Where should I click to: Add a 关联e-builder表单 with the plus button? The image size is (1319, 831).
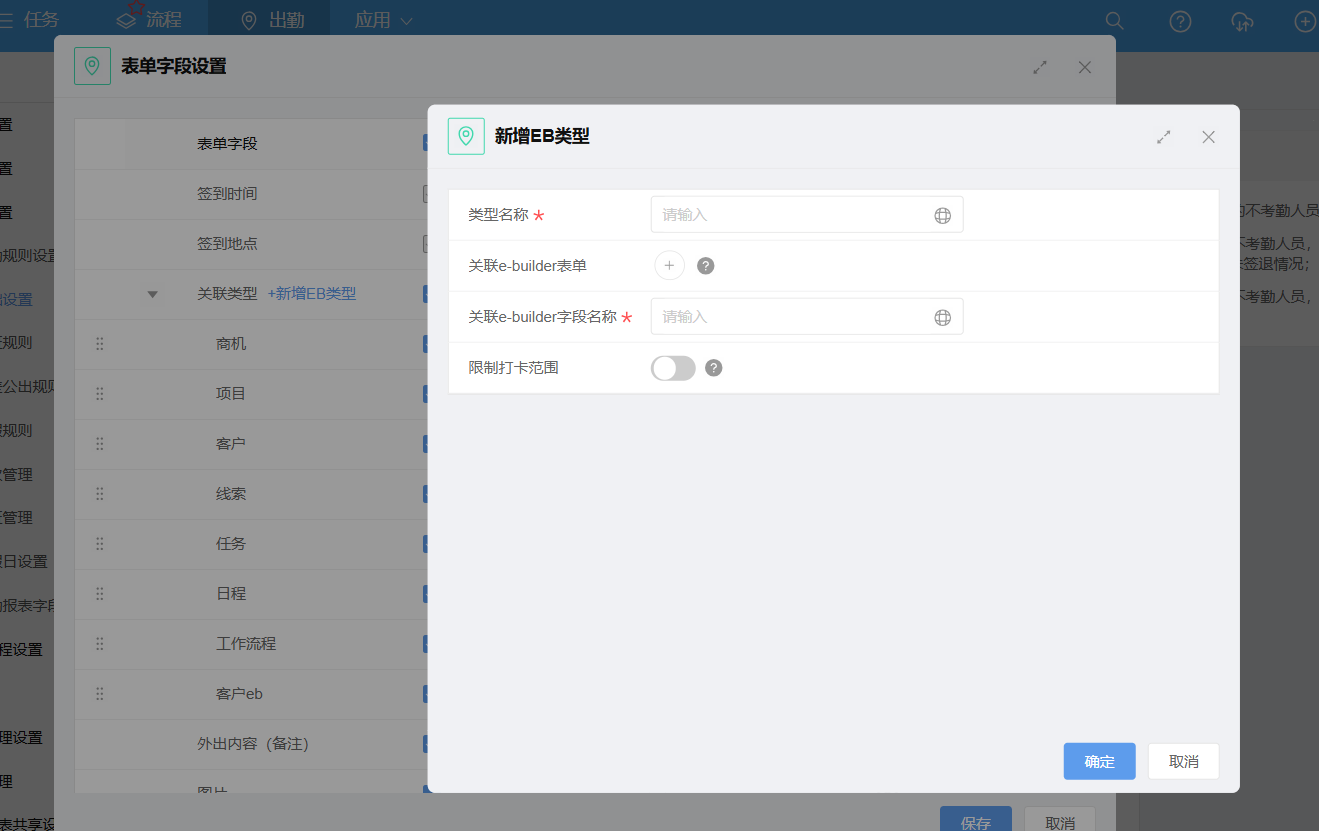point(669,265)
